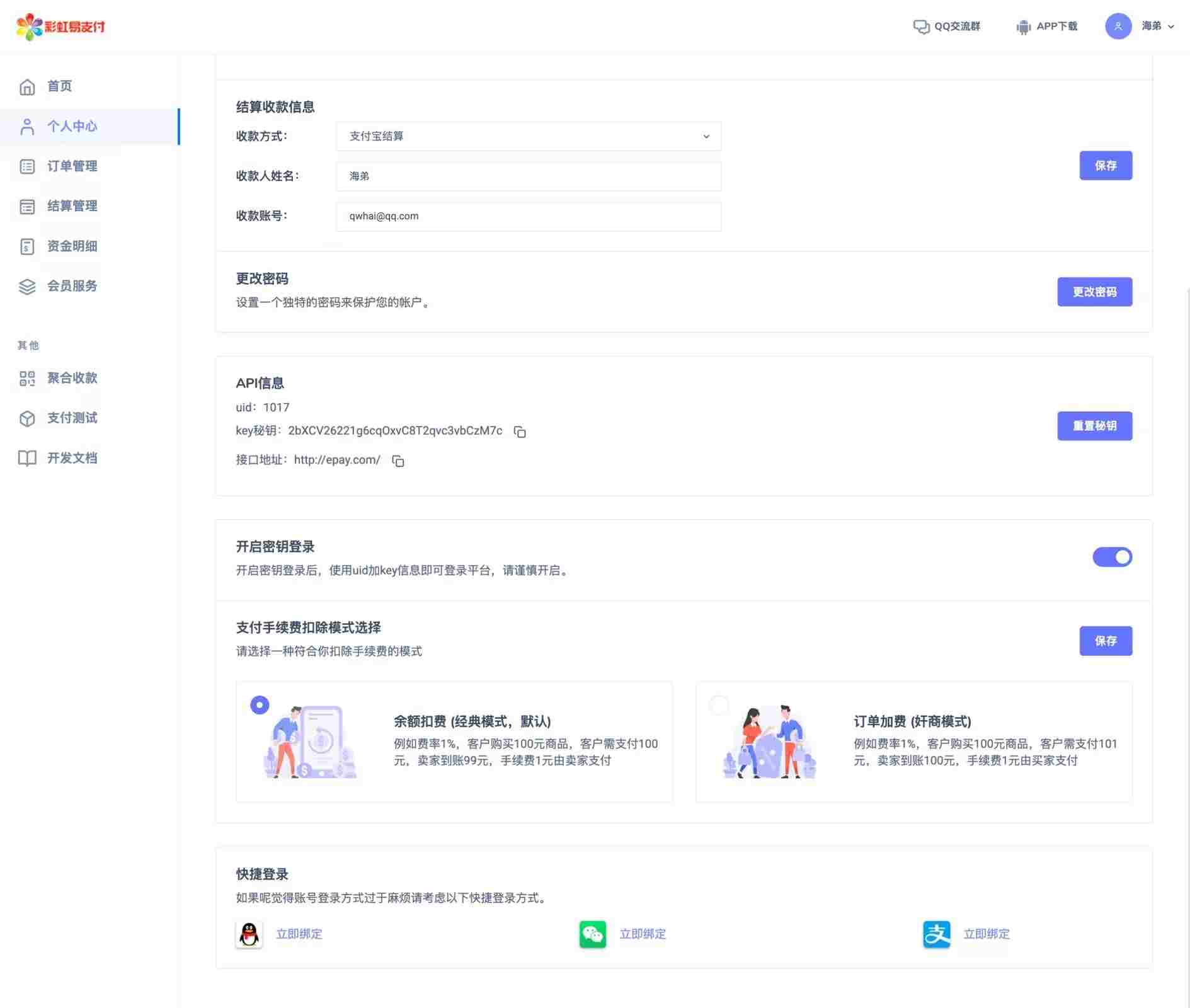Viewport: 1190px width, 1008px height.
Task: Open the 首页 home icon in sidebar
Action: [x=26, y=86]
